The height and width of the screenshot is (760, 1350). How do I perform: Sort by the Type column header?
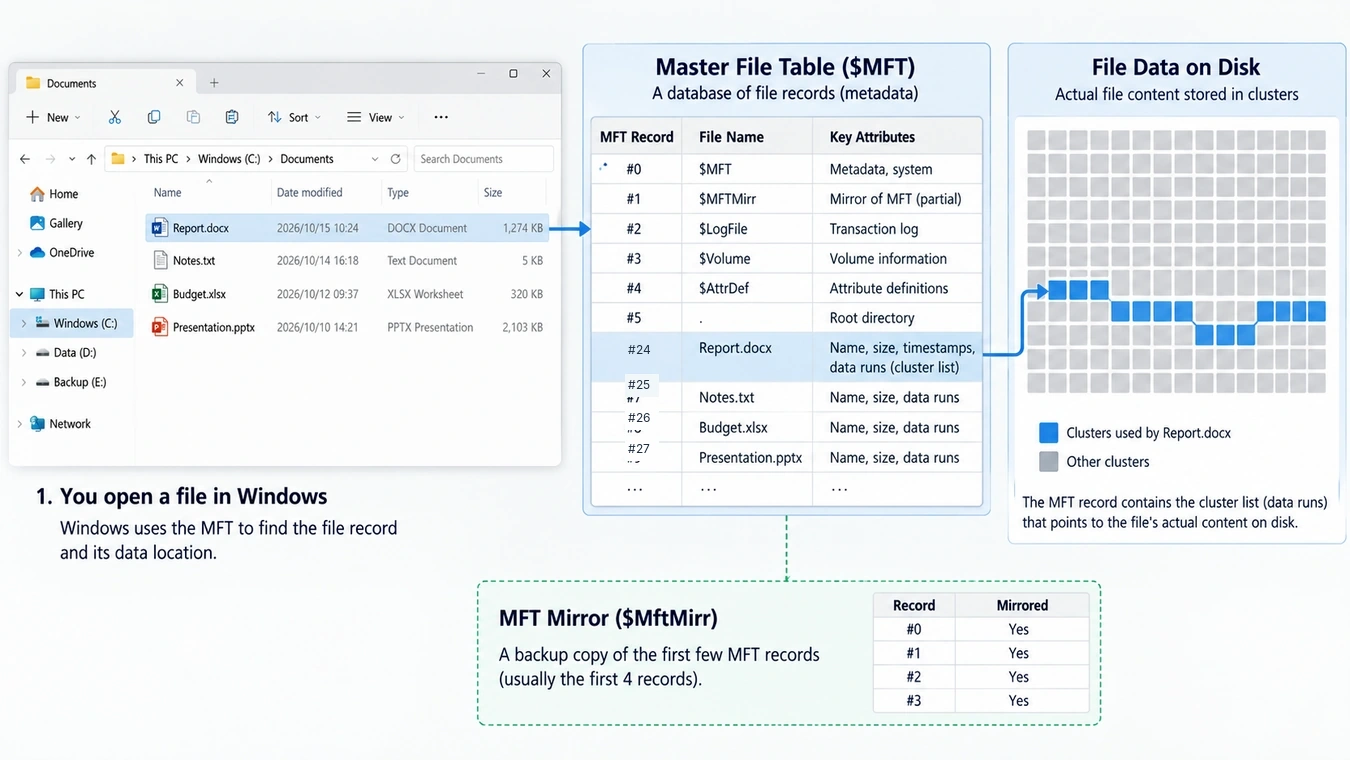[x=398, y=193]
